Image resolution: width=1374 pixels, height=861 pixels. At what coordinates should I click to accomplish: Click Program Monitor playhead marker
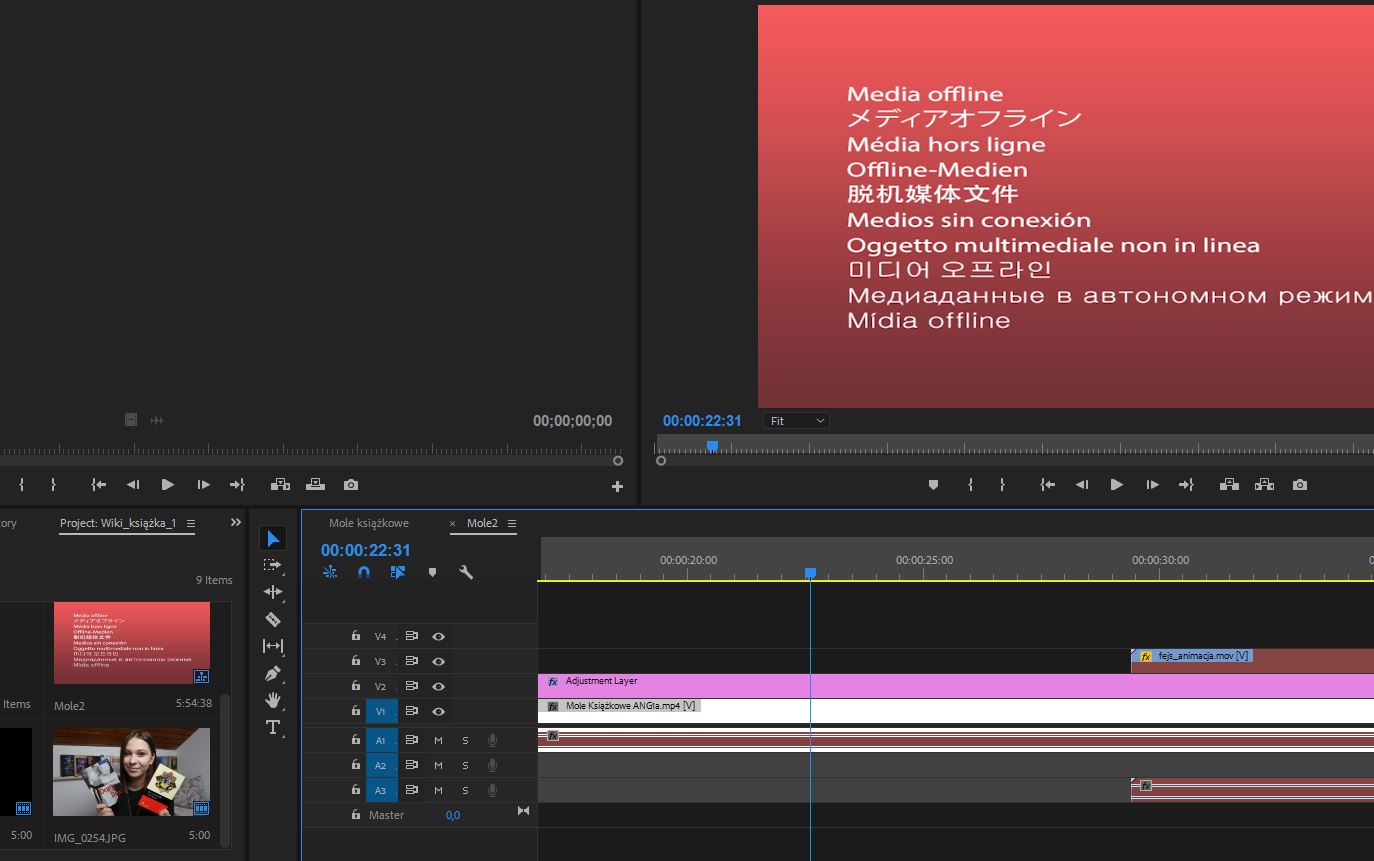[712, 446]
